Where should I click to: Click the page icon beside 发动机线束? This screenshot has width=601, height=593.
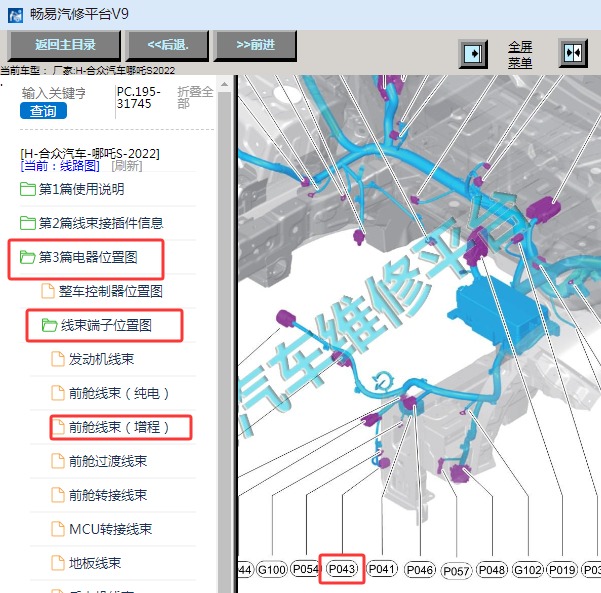click(58, 359)
